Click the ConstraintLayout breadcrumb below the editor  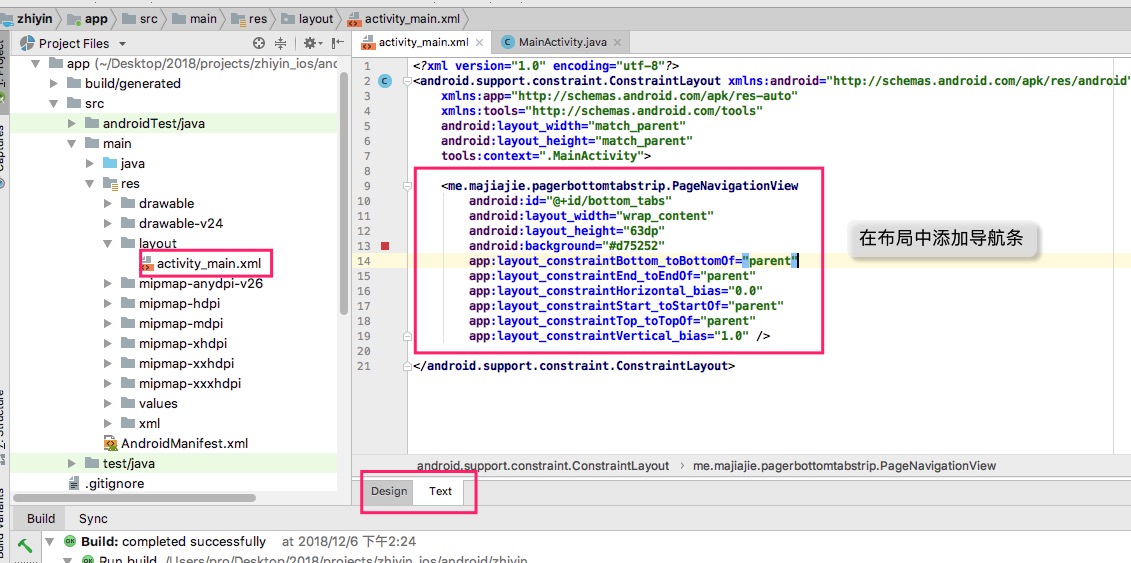[543, 466]
